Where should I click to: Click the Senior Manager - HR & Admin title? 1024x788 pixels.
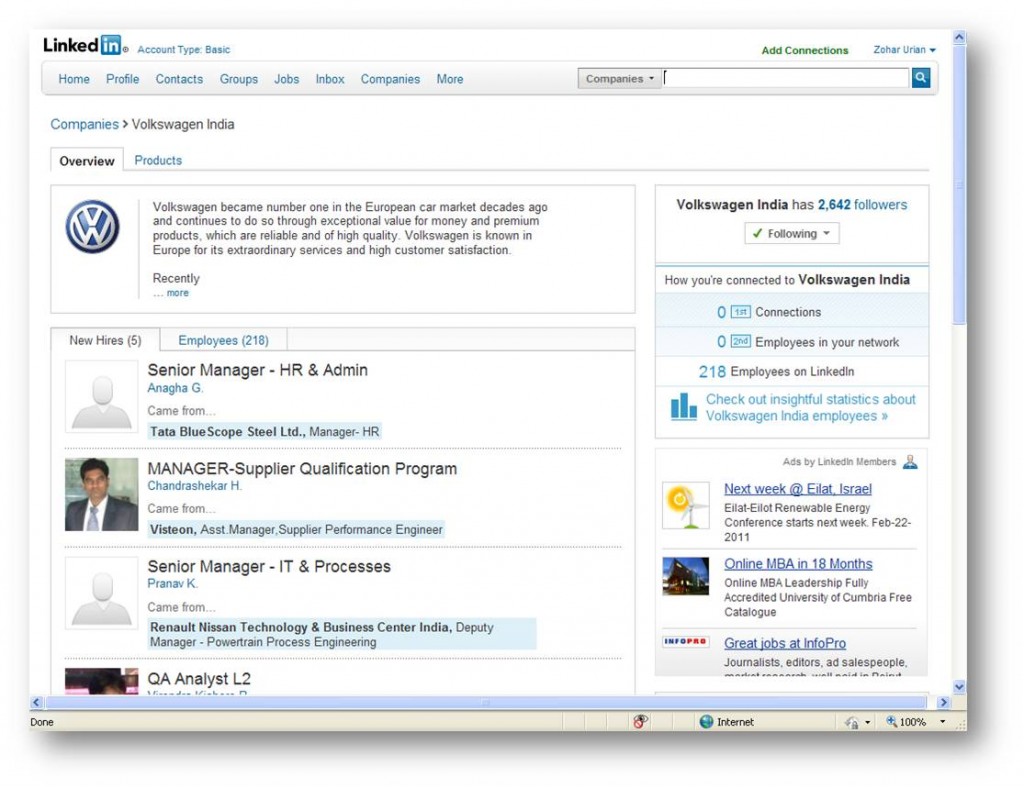(x=257, y=370)
